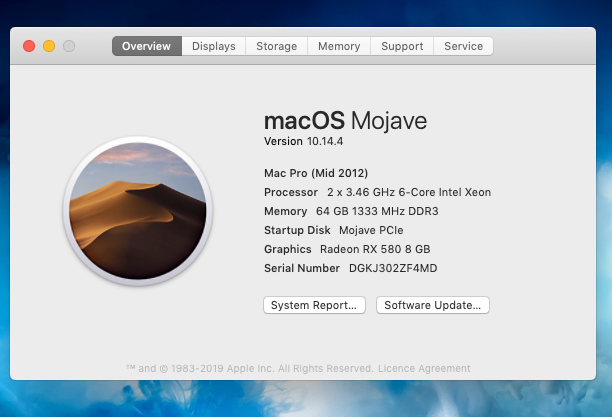Click the Mojave PCIe startup disk value
Viewport: 612px width, 417px height.
(x=371, y=230)
